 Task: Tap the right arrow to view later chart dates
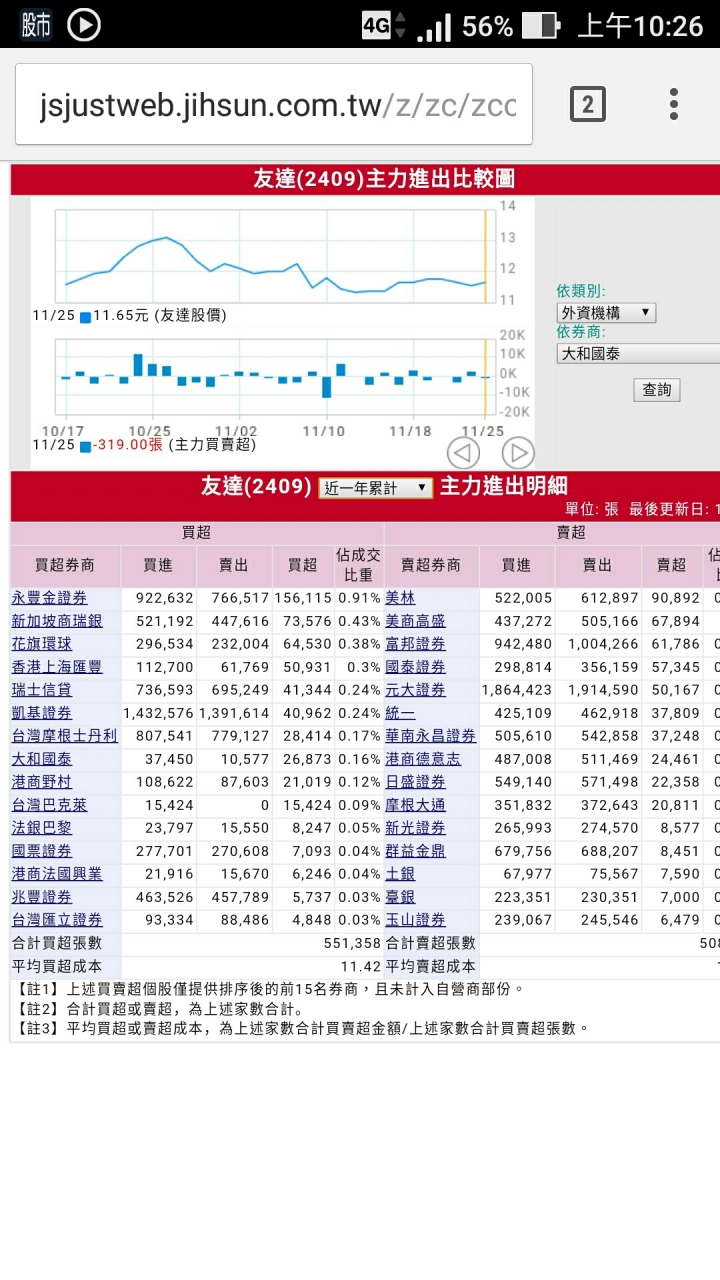[517, 453]
